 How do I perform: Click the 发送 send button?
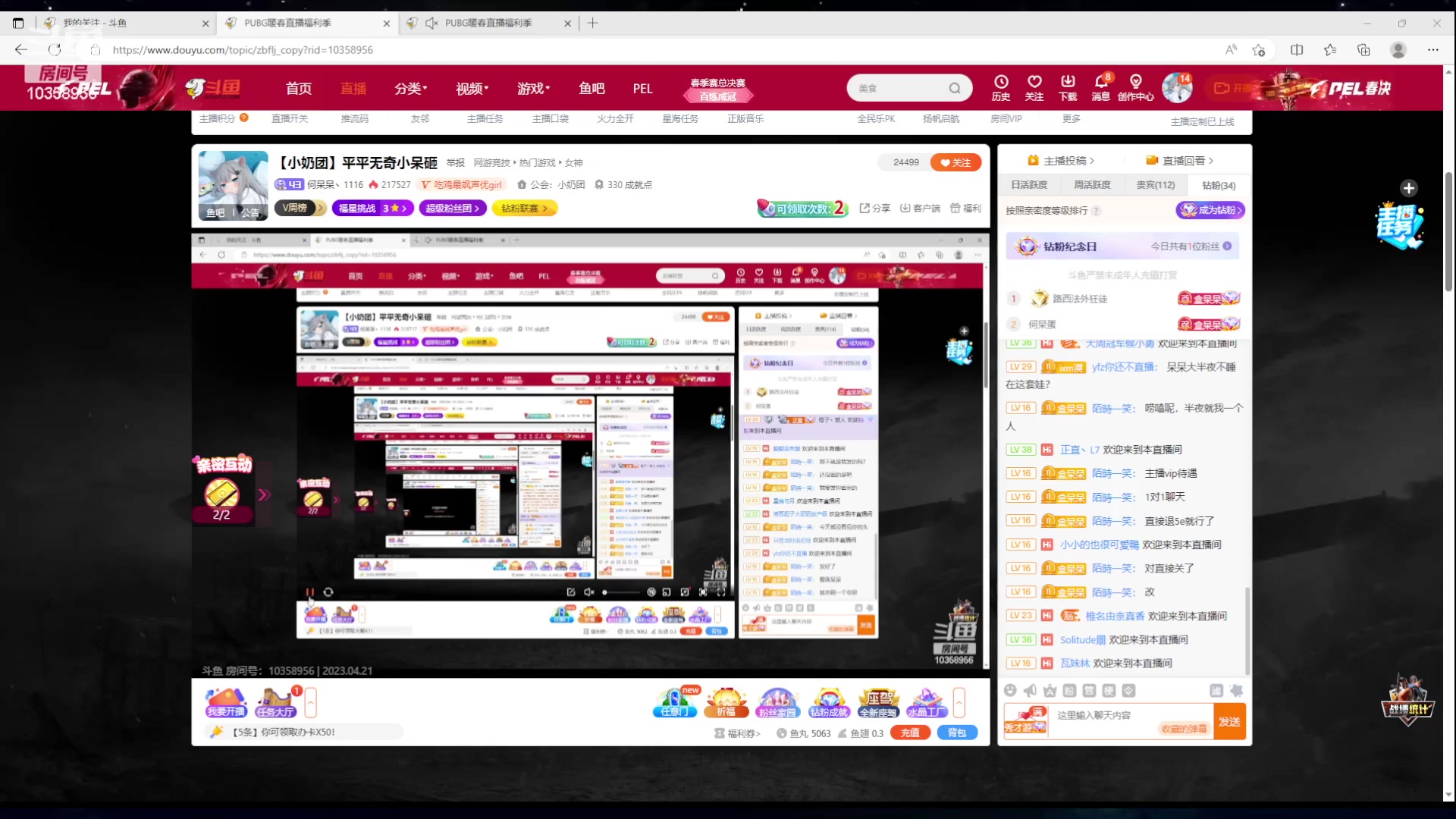click(x=1229, y=722)
